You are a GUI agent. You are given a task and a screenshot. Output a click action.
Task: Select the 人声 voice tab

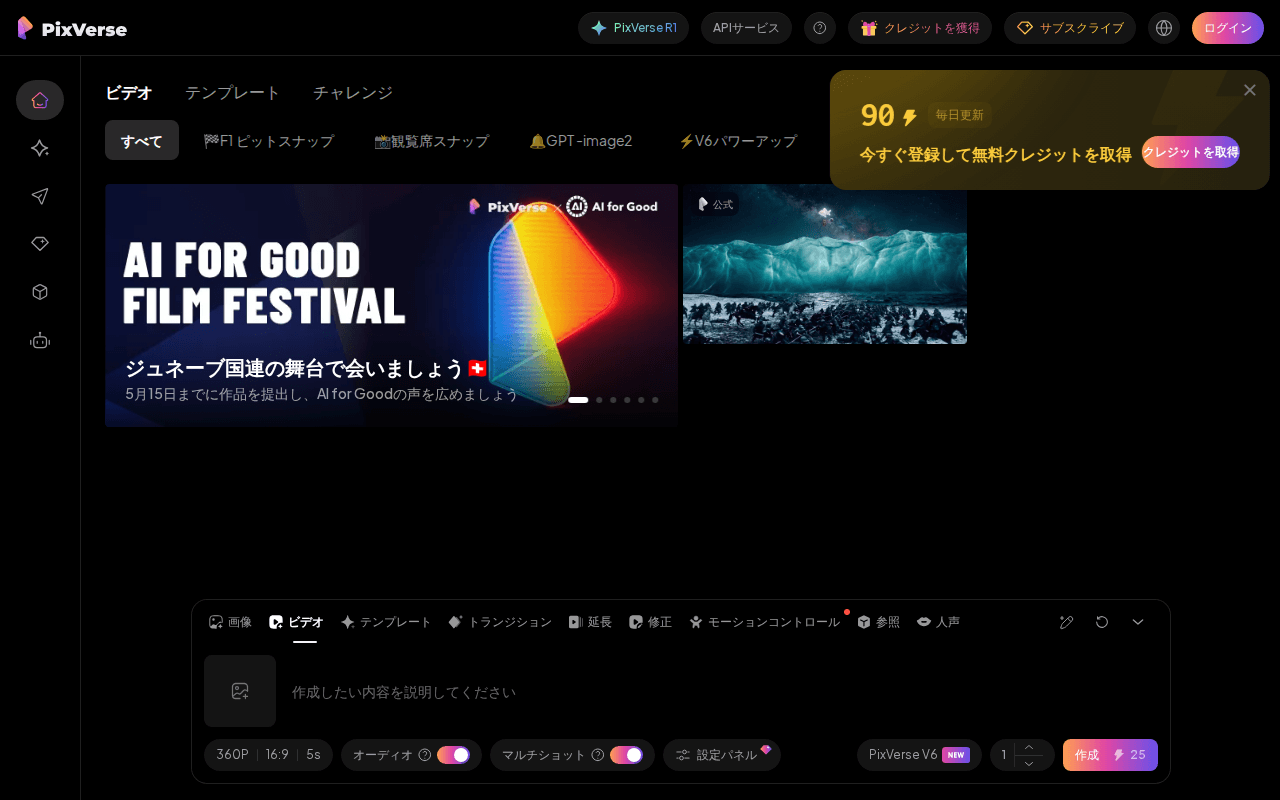938,622
